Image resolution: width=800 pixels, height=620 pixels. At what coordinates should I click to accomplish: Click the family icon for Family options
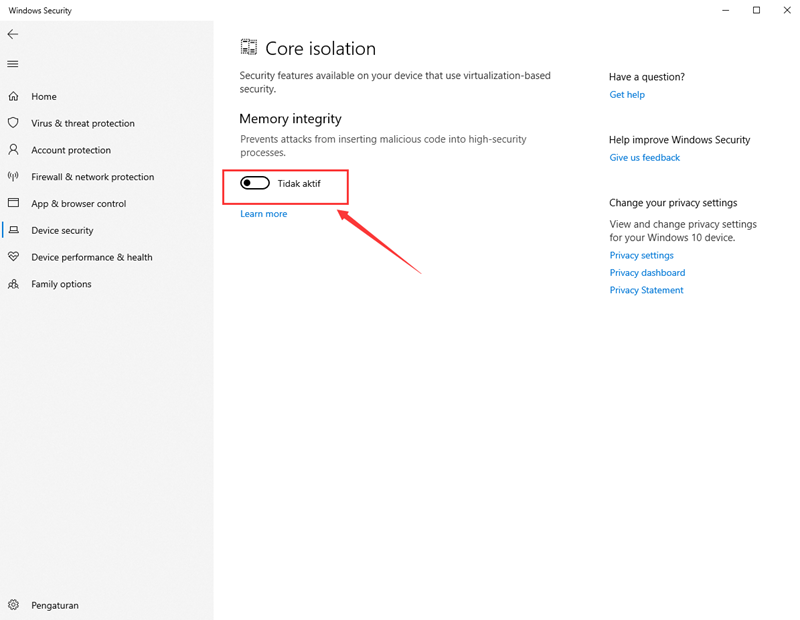point(13,284)
